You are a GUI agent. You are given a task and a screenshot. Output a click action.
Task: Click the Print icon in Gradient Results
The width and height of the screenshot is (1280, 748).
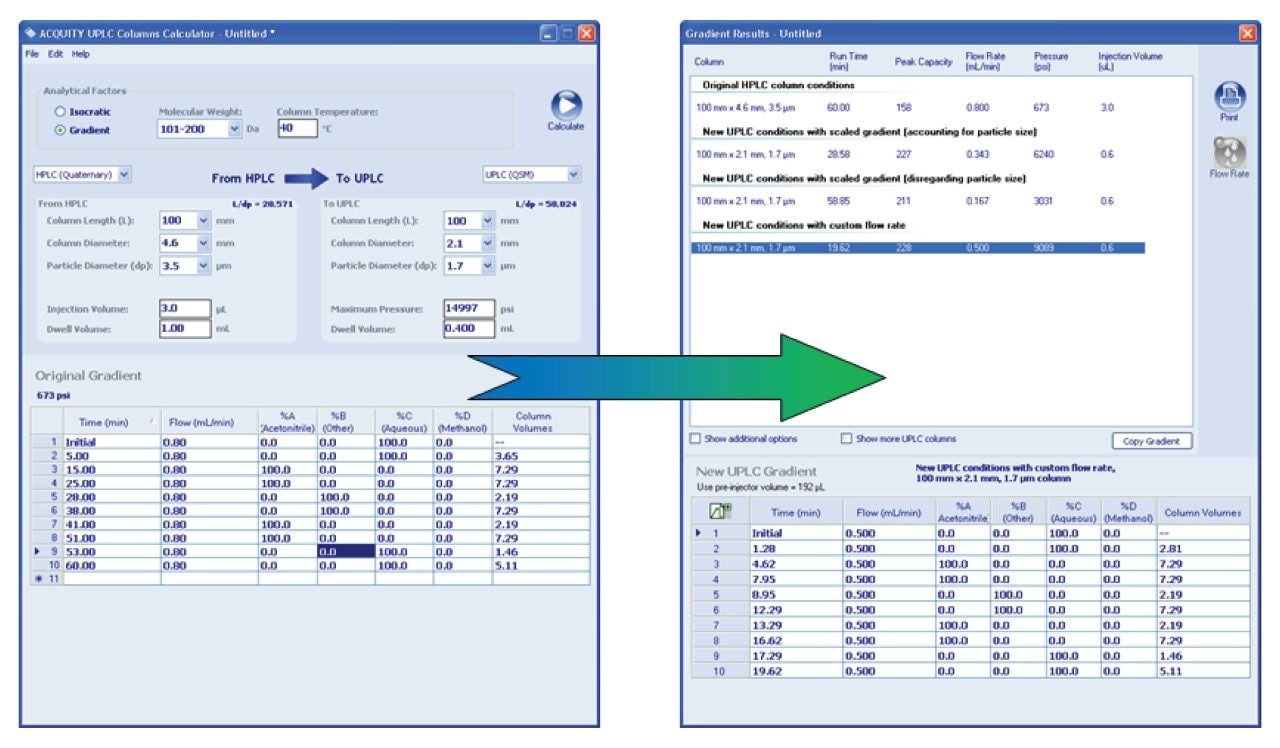tap(1229, 96)
